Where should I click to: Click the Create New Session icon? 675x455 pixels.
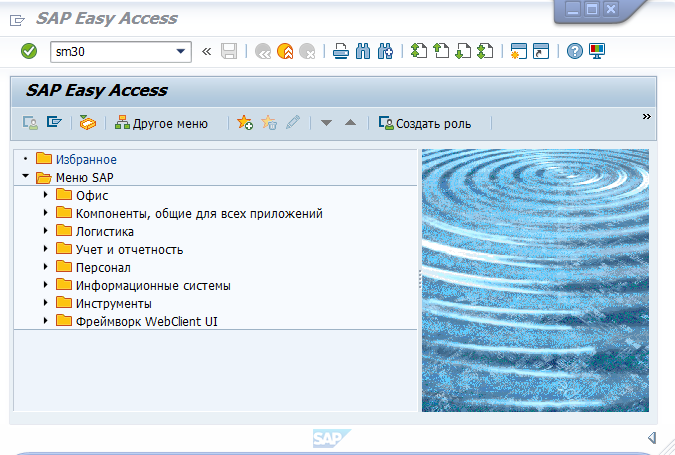pyautogui.click(x=518, y=51)
